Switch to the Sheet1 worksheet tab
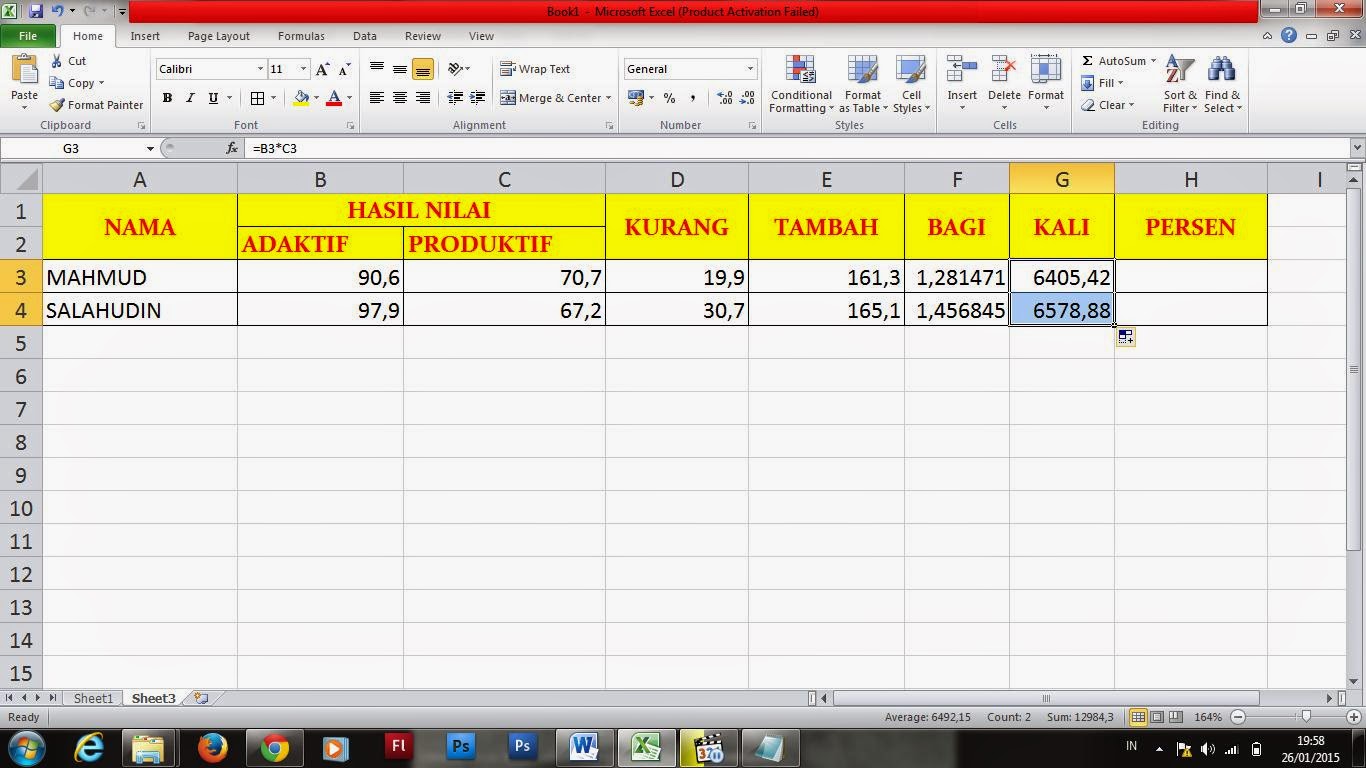The width and height of the screenshot is (1366, 768). 93,698
